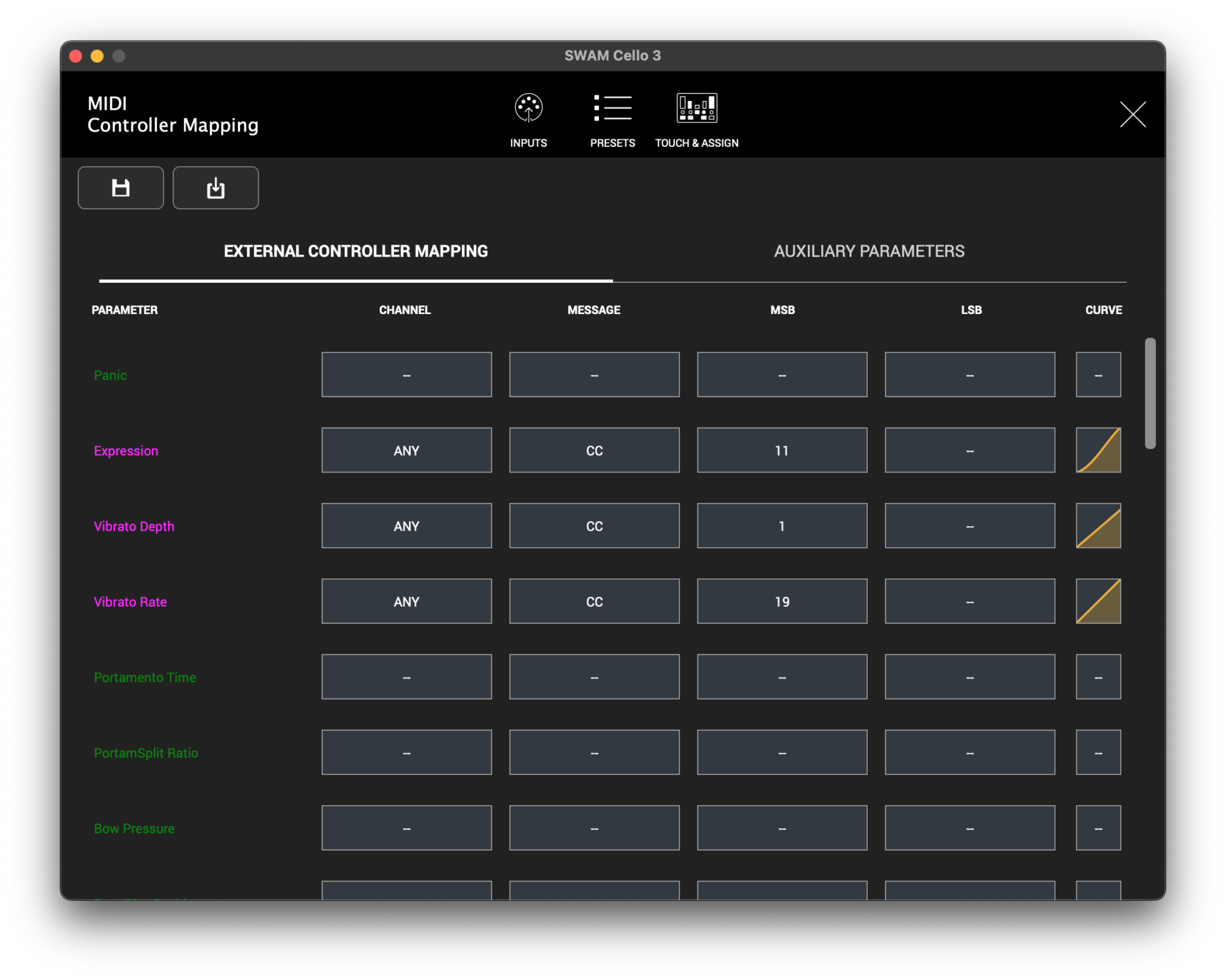Open the PortamSplit Ratio MSB box
Screen dimensions: 1226x980
[782, 752]
